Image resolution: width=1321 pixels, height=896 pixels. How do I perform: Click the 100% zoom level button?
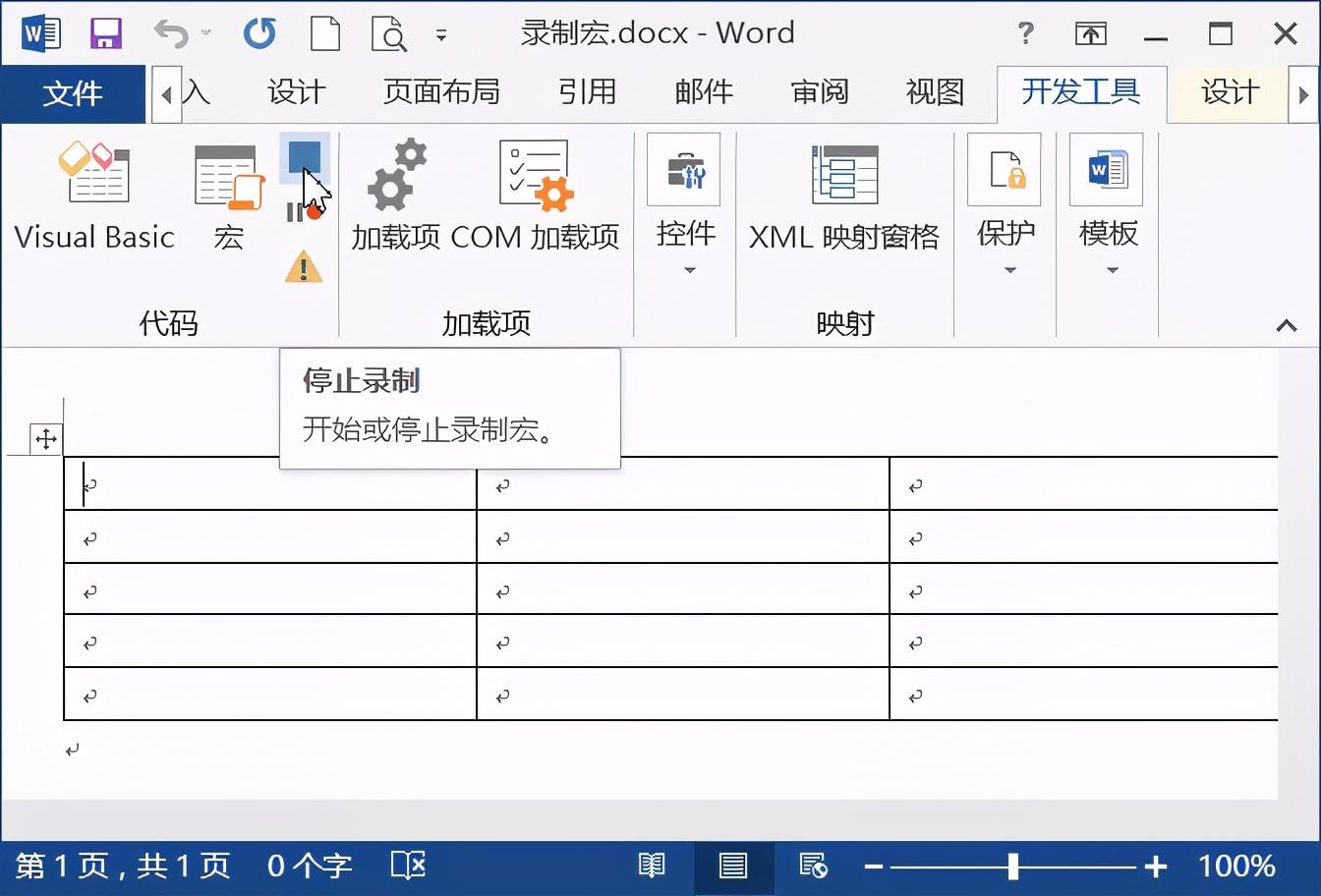coord(1236,866)
